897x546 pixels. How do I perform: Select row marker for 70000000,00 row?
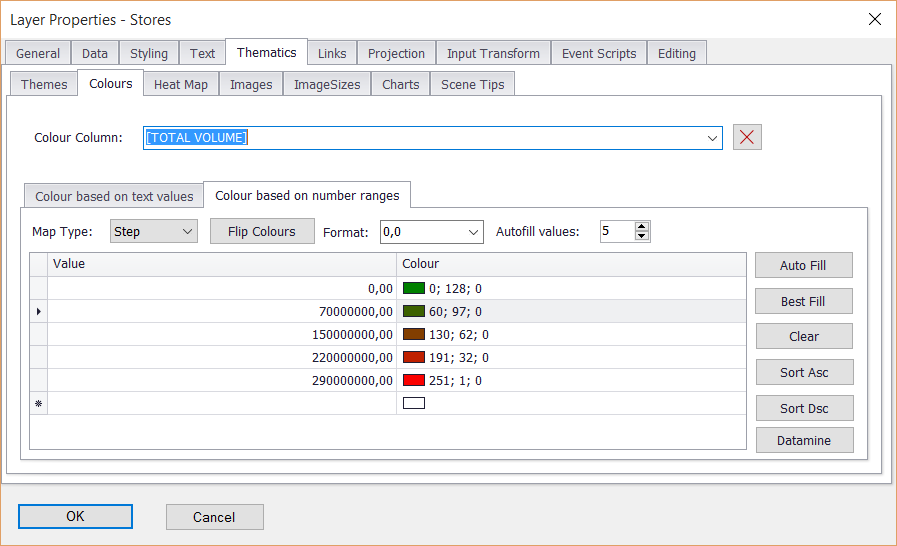tap(39, 311)
